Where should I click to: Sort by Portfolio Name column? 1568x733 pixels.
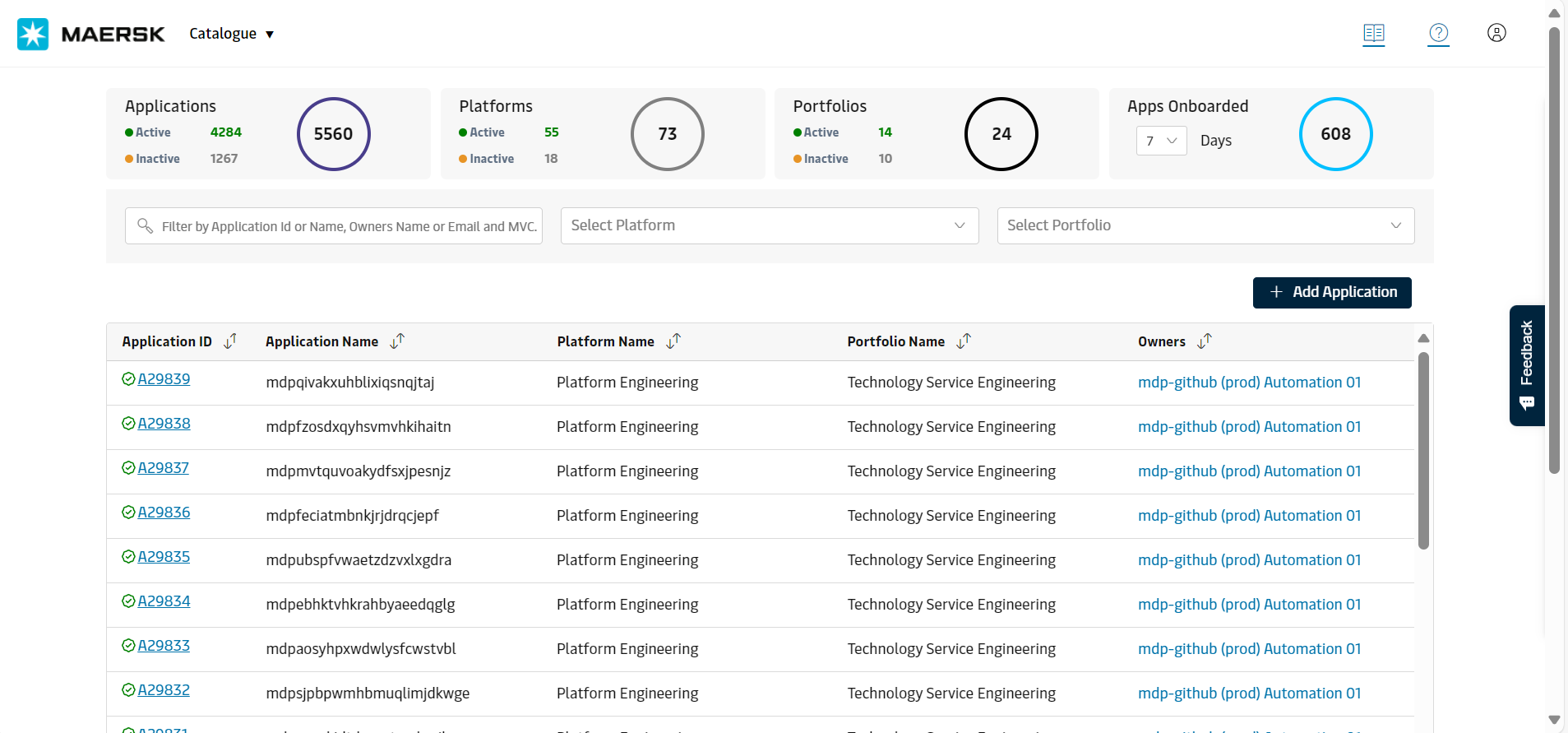tap(964, 341)
